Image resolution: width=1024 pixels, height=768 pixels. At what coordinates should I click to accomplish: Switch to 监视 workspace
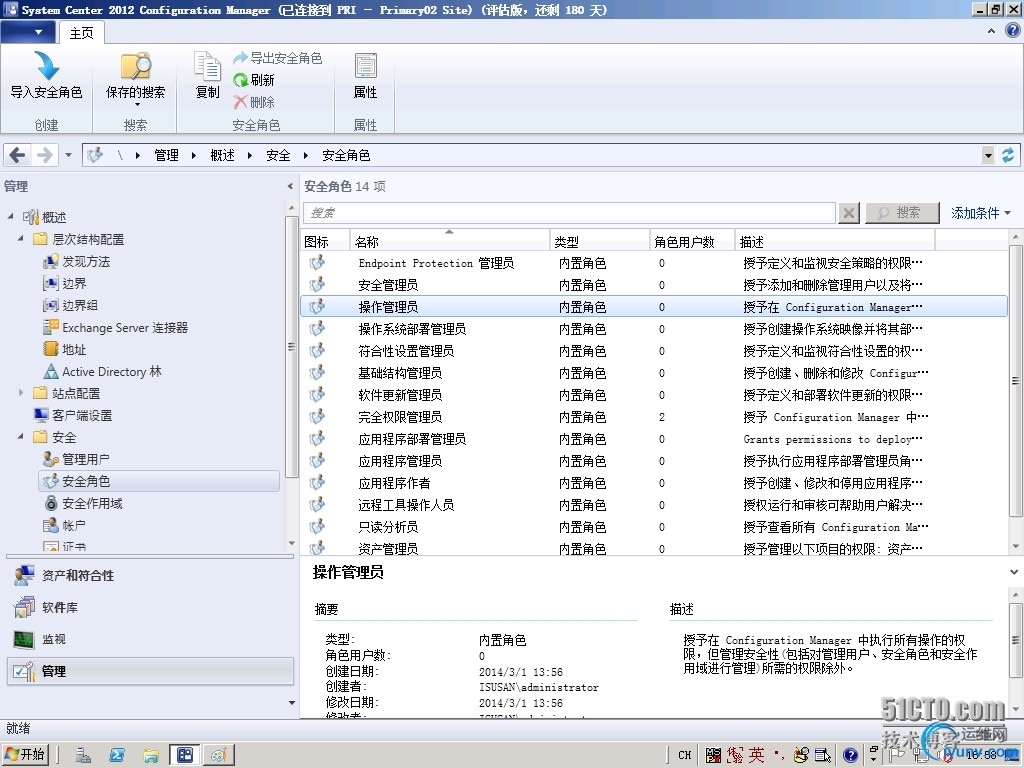click(150, 639)
